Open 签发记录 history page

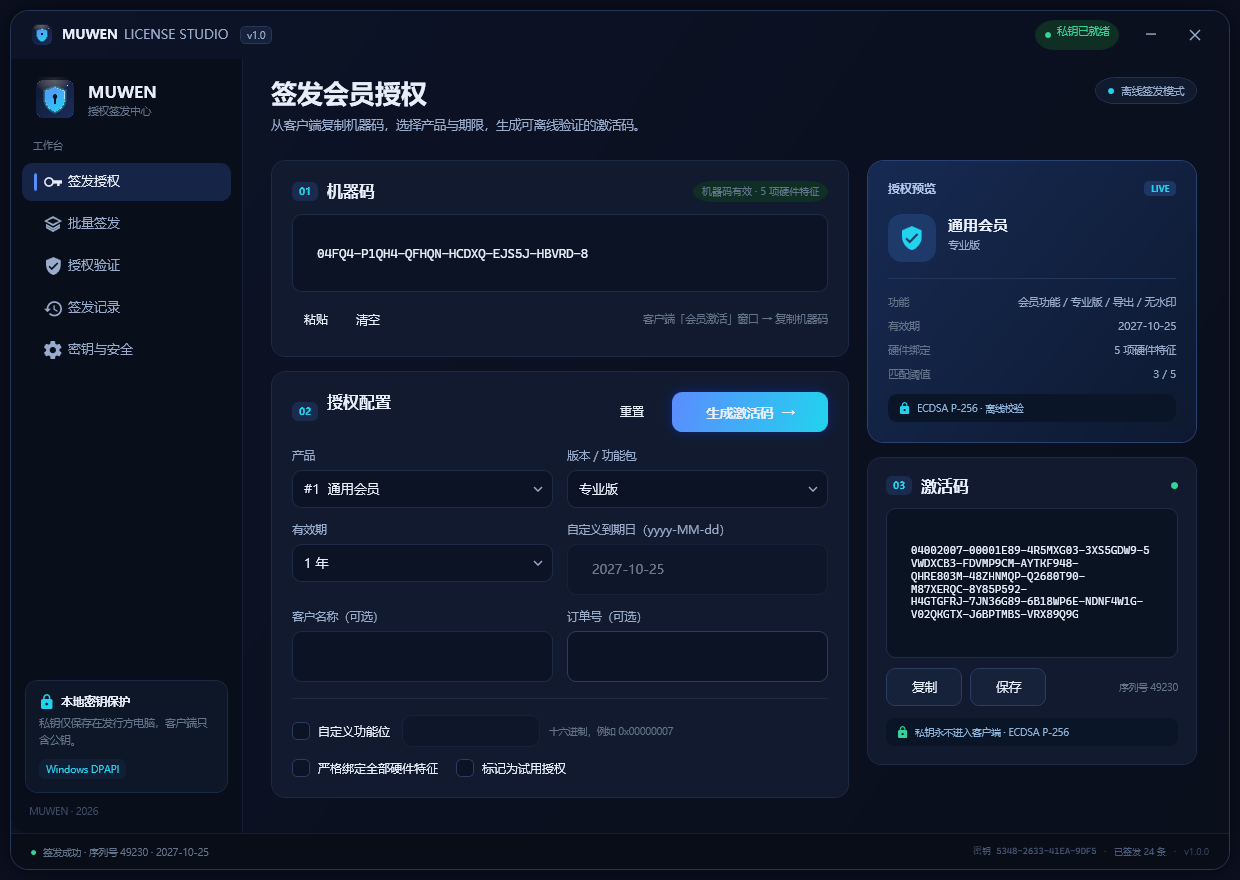tap(127, 308)
